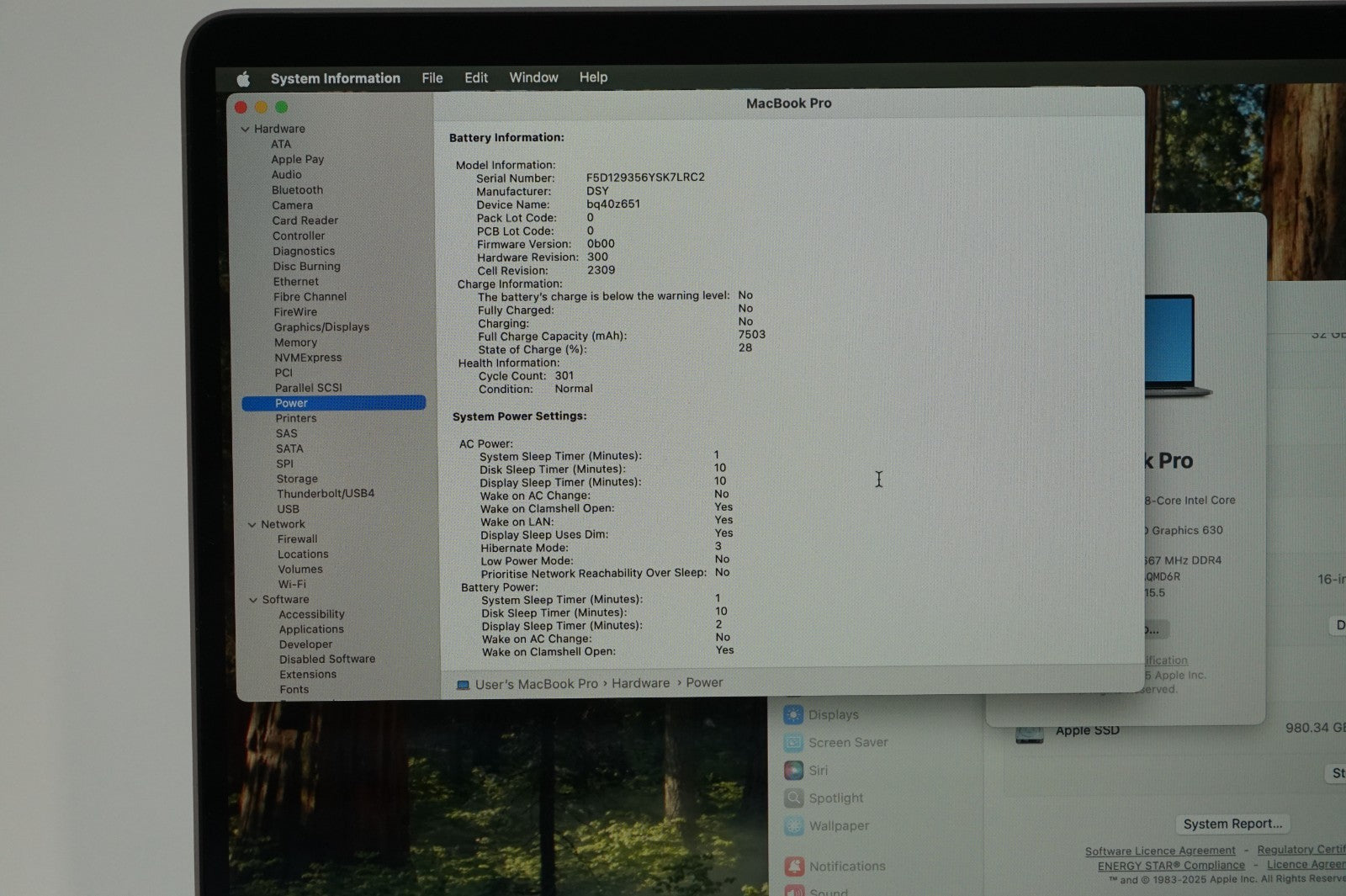
Task: Select Disabled Software in the sidebar
Action: click(x=327, y=660)
